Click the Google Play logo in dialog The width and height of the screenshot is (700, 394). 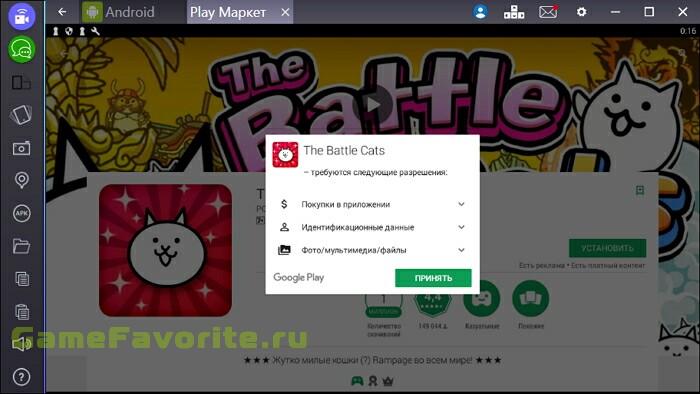click(299, 278)
